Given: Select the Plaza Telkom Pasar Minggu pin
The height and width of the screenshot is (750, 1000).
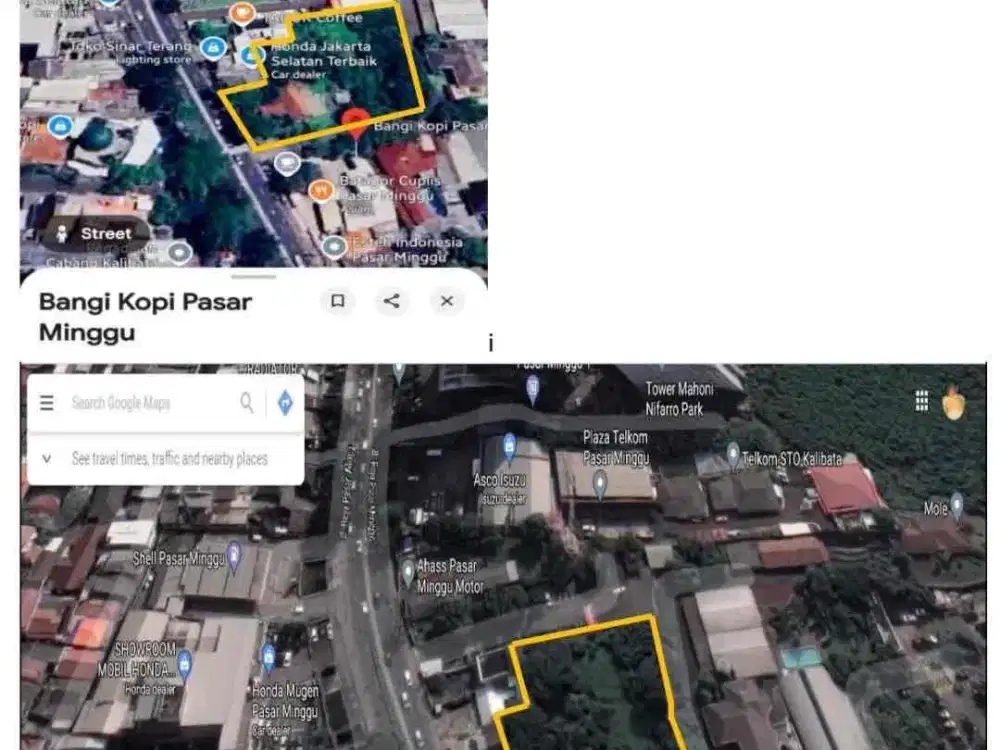Looking at the screenshot, I should 599,485.
